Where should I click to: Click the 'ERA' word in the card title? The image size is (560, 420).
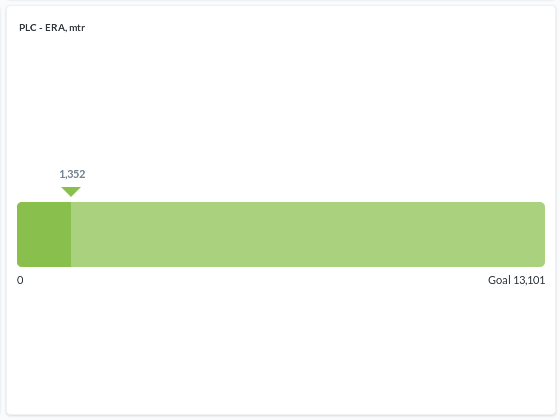(55, 28)
